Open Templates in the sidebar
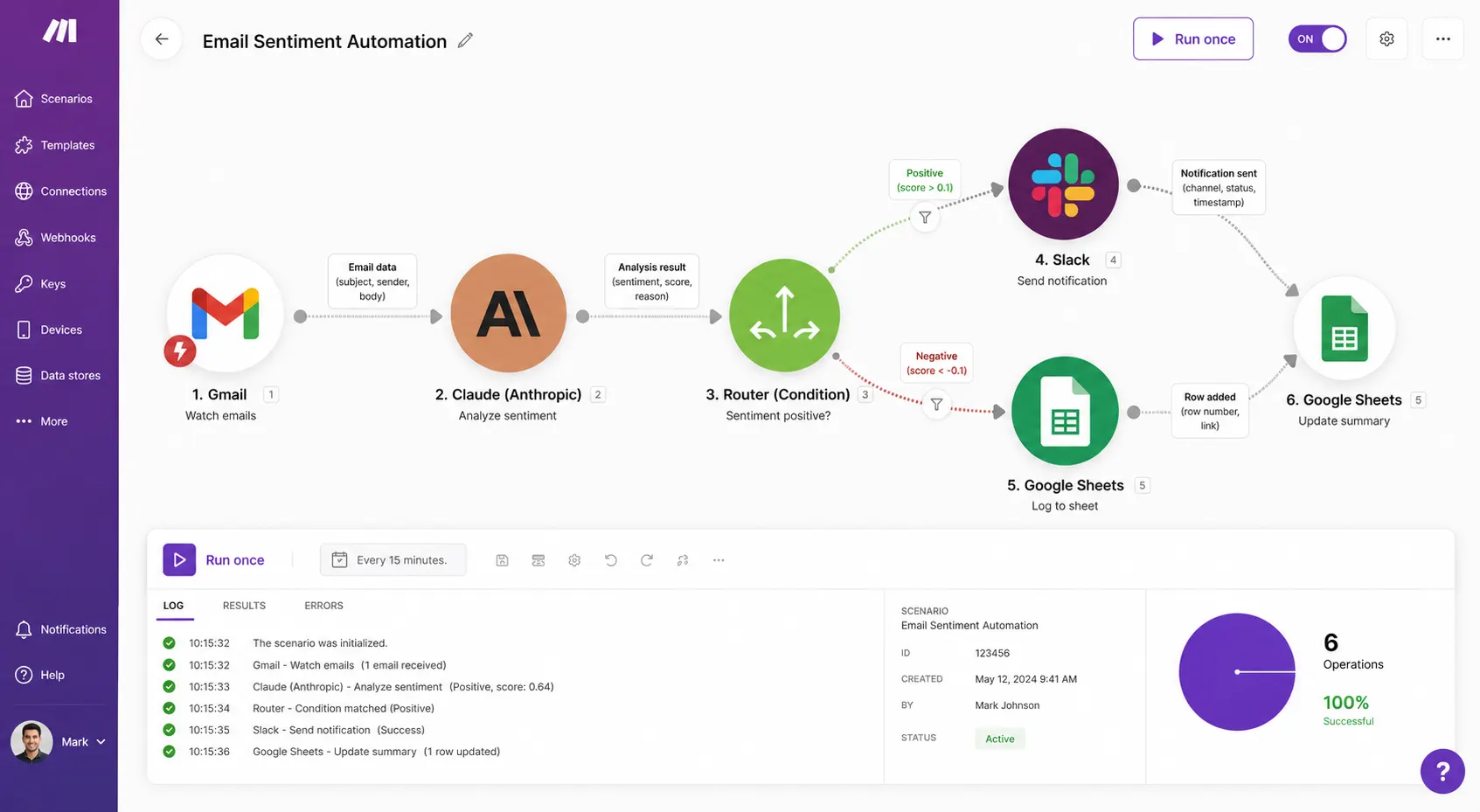Image resolution: width=1480 pixels, height=812 pixels. [x=55, y=145]
